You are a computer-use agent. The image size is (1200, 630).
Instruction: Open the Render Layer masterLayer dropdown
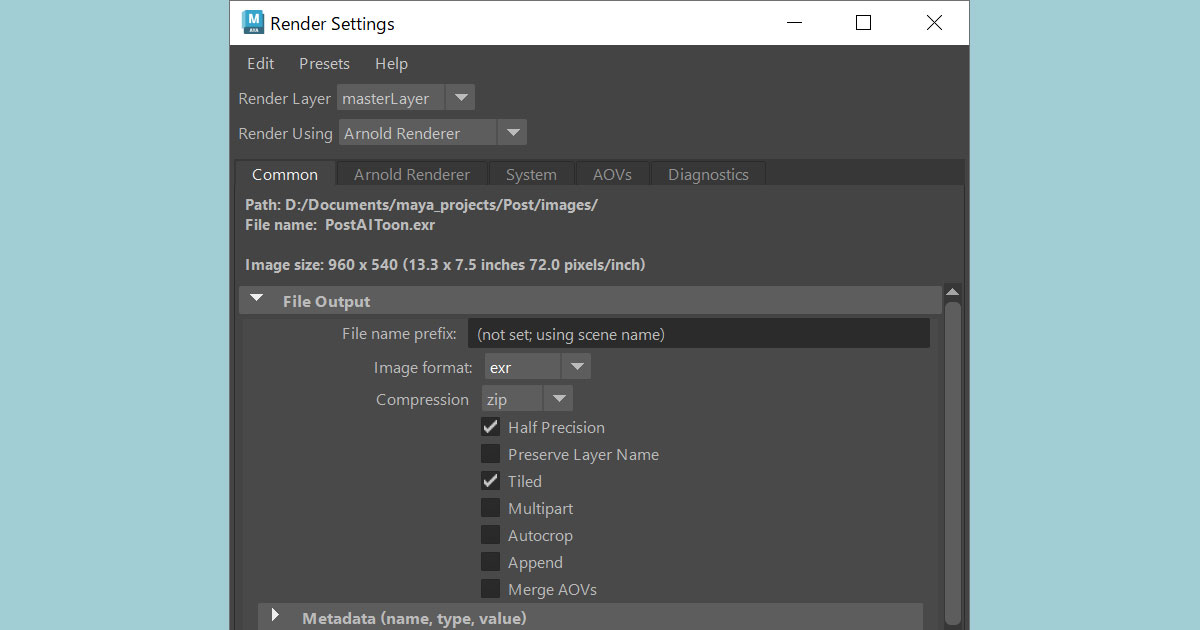pyautogui.click(x=405, y=98)
